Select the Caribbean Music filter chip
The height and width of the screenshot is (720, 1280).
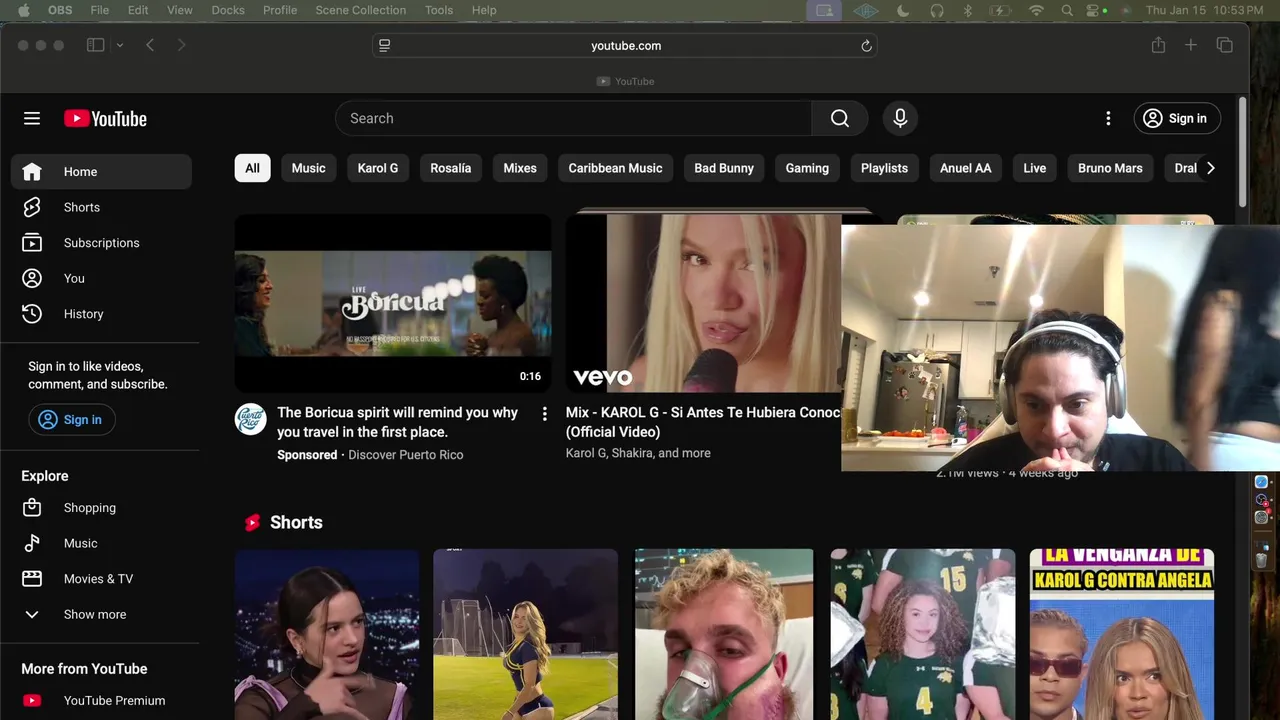pyautogui.click(x=616, y=168)
